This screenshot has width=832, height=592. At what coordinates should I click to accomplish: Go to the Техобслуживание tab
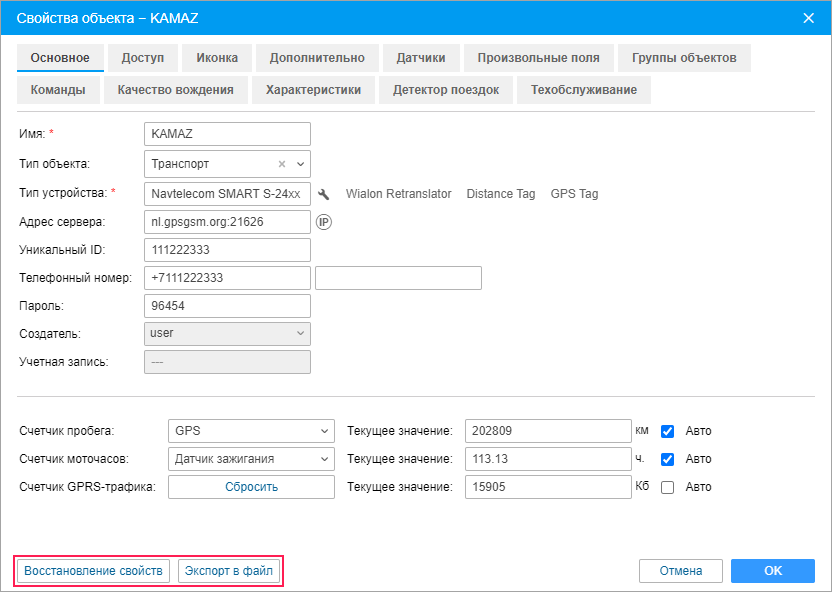tap(584, 90)
